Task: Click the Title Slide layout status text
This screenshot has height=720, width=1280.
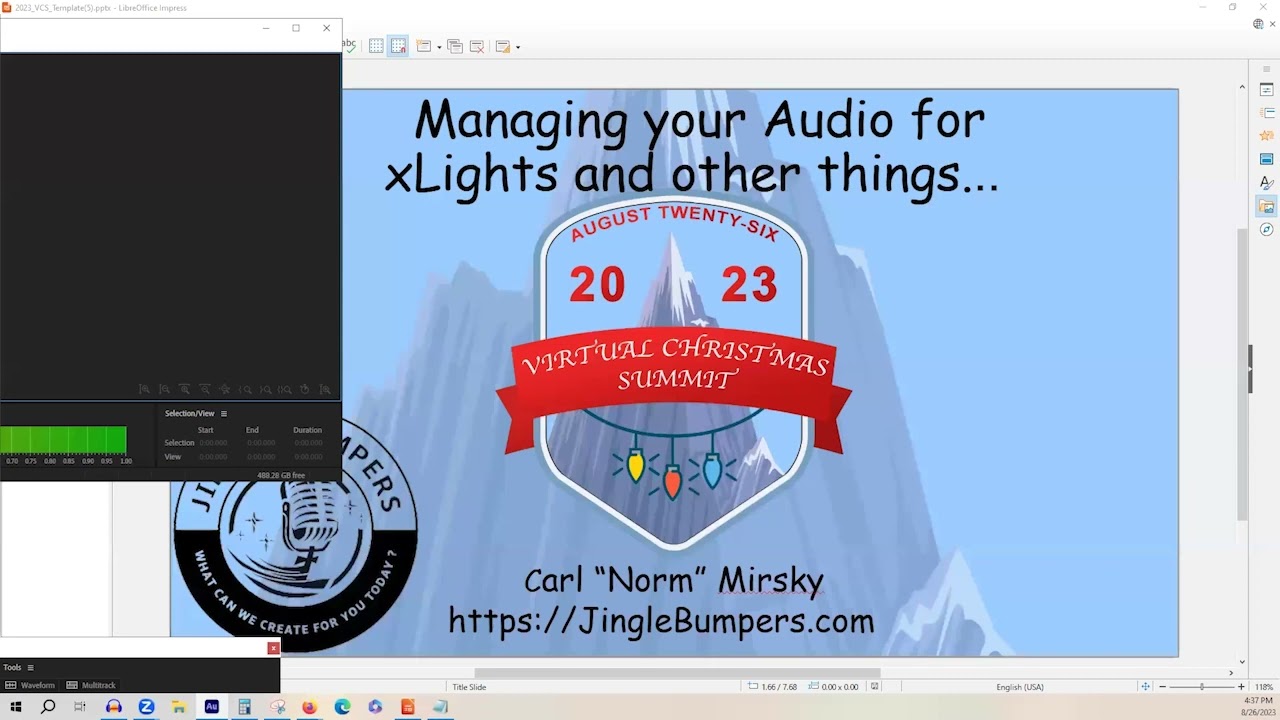Action: point(469,687)
